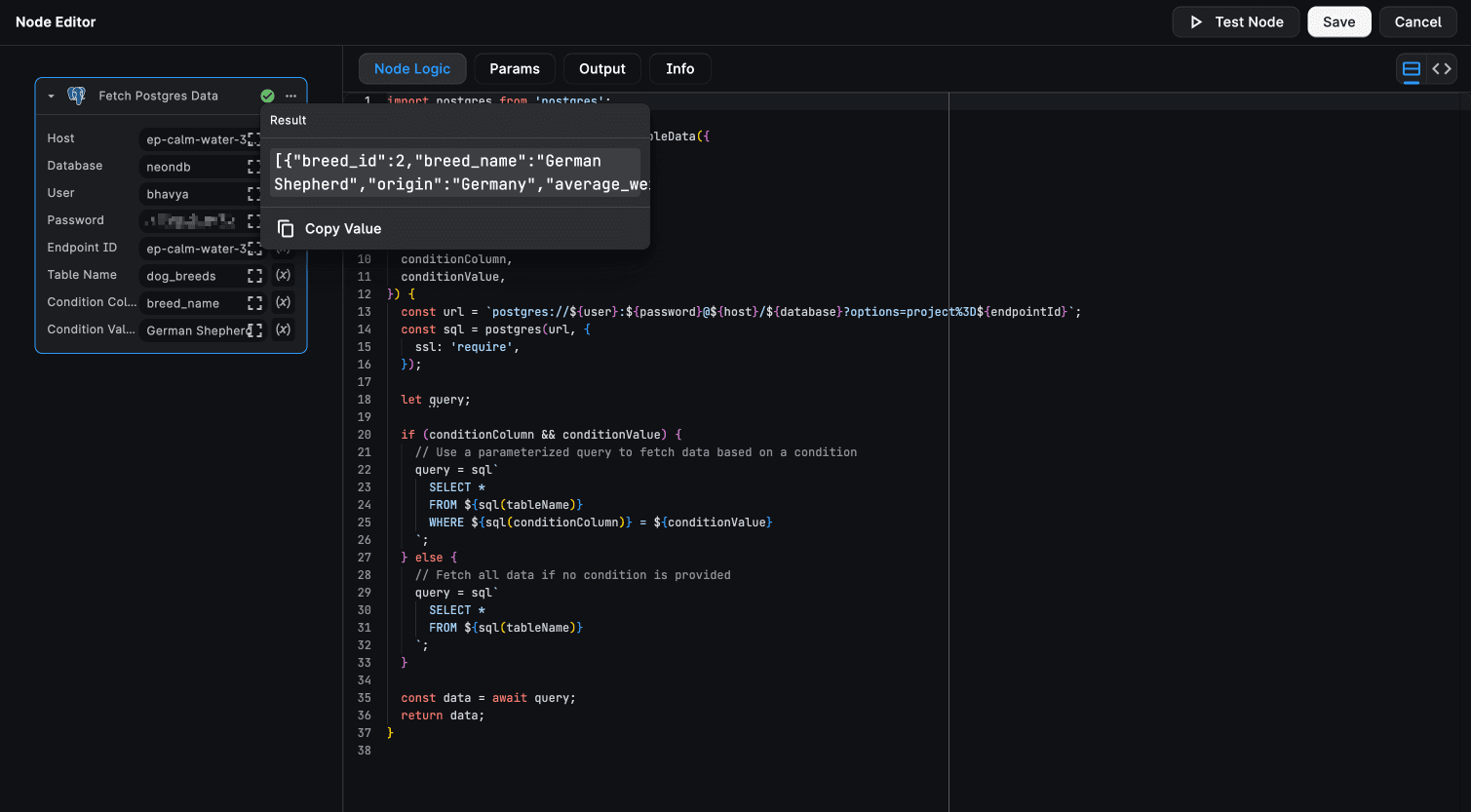Screen dimensions: 1471x812
Task: Toggle variable mode (x) for Condition Value
Action: click(283, 329)
